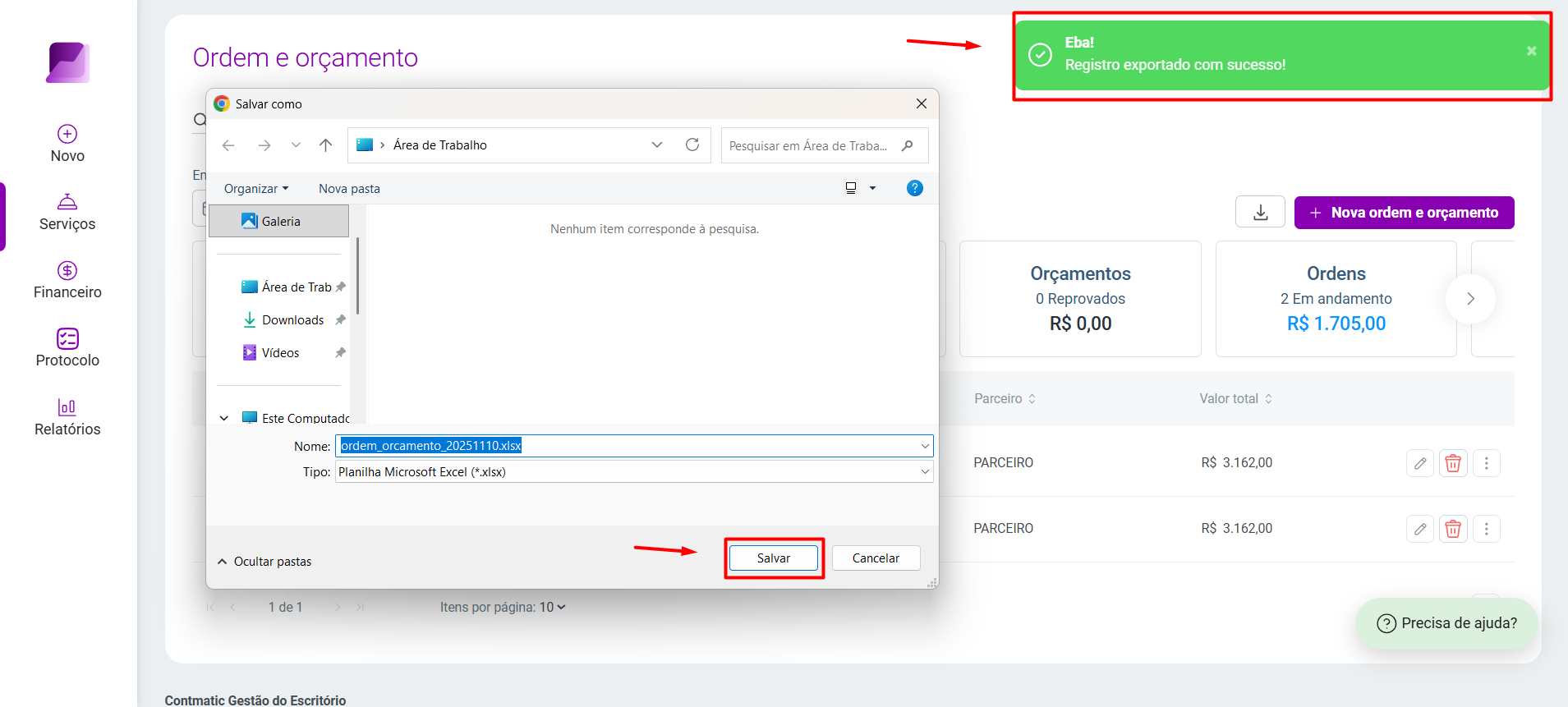Change the view layout icon

[x=851, y=188]
